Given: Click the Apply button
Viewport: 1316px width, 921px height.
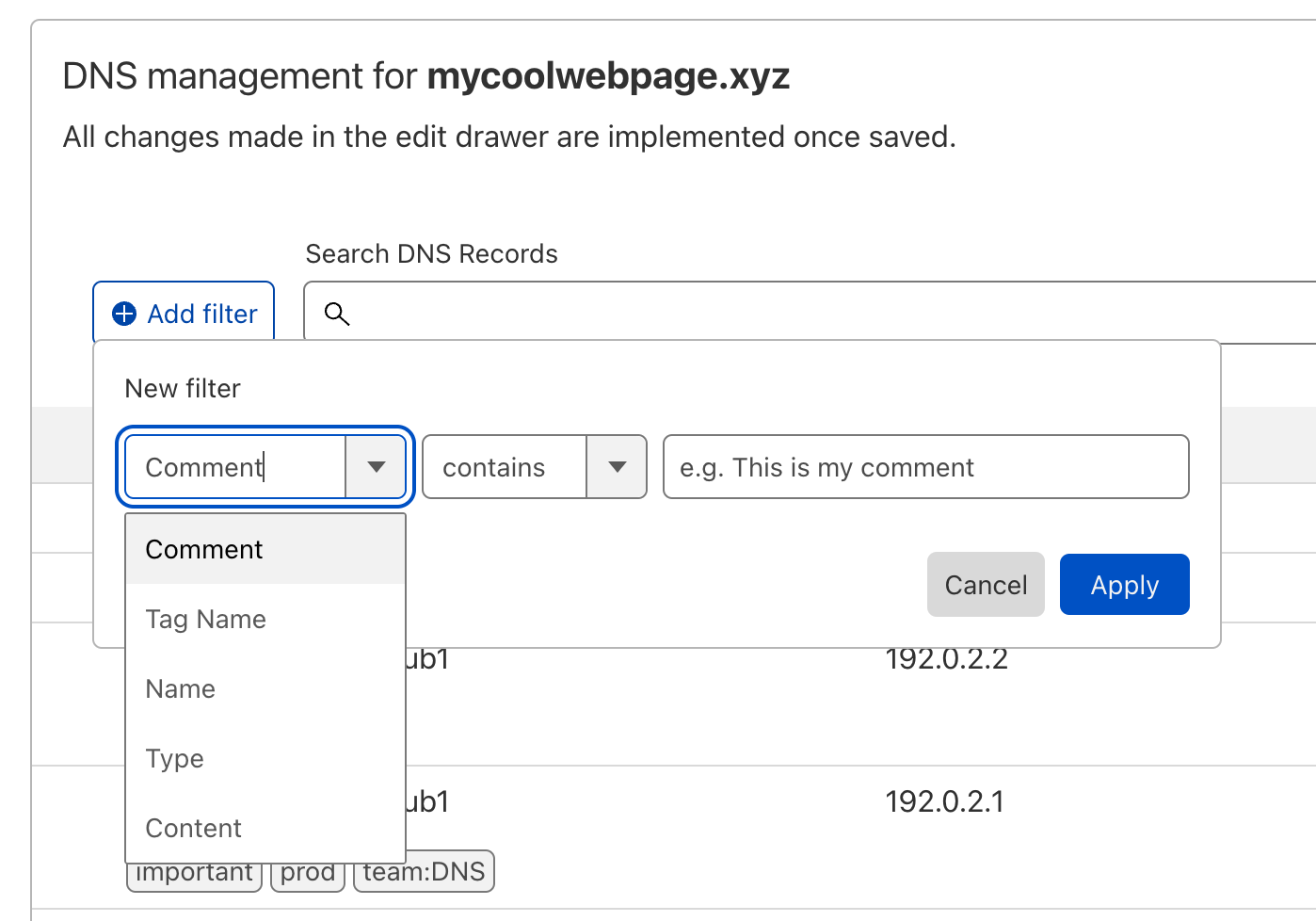Looking at the screenshot, I should pos(1125,585).
